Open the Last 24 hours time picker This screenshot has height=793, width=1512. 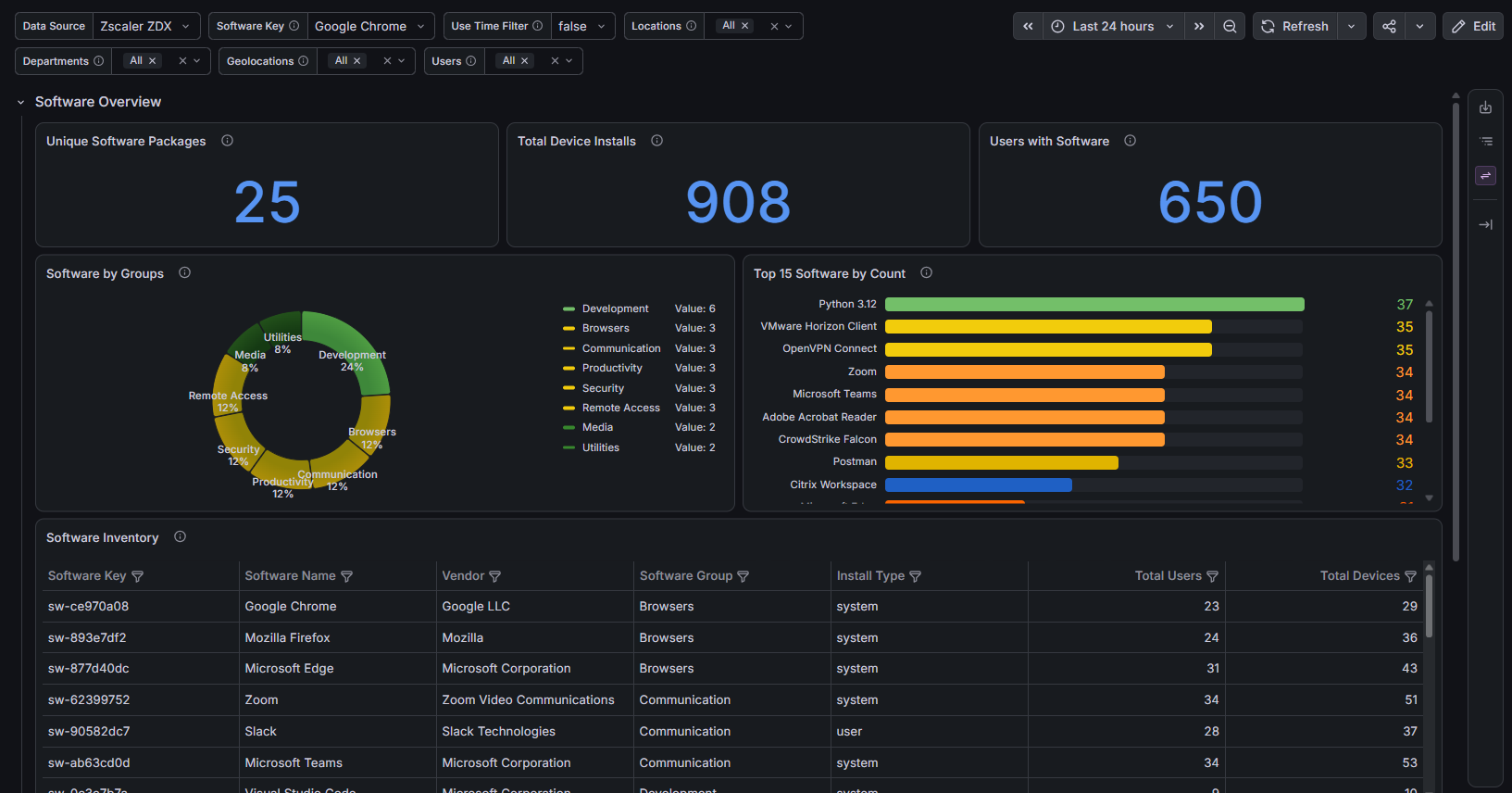(x=1114, y=26)
